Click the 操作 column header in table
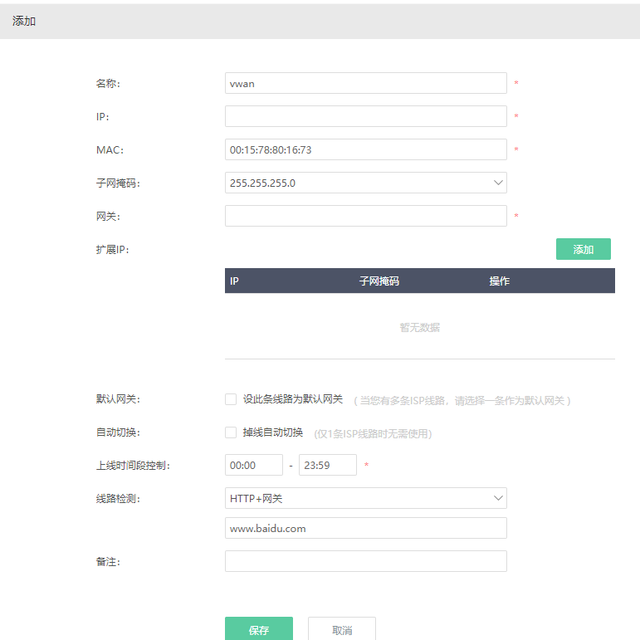 (499, 281)
